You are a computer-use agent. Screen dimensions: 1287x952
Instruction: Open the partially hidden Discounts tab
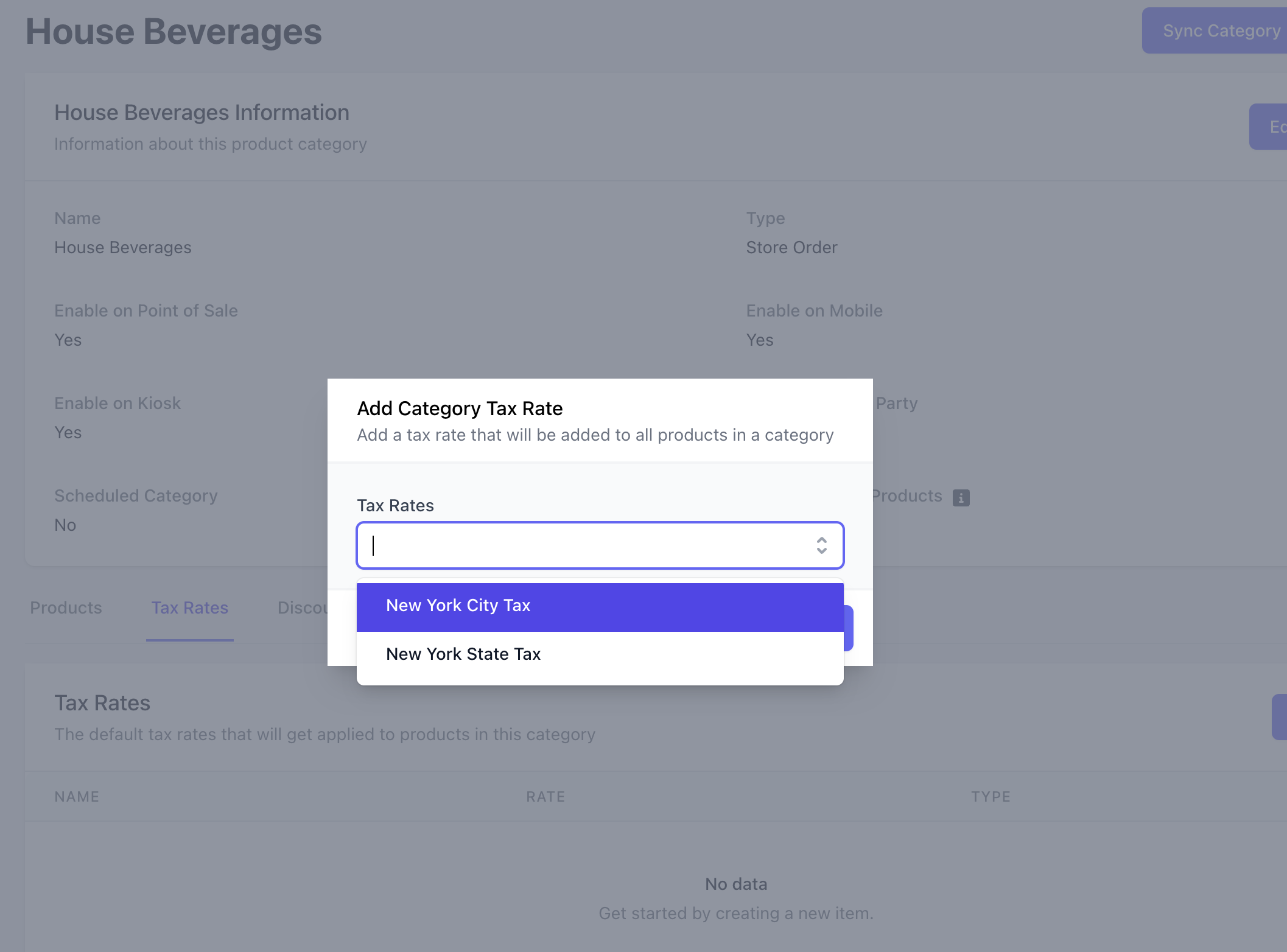point(302,607)
